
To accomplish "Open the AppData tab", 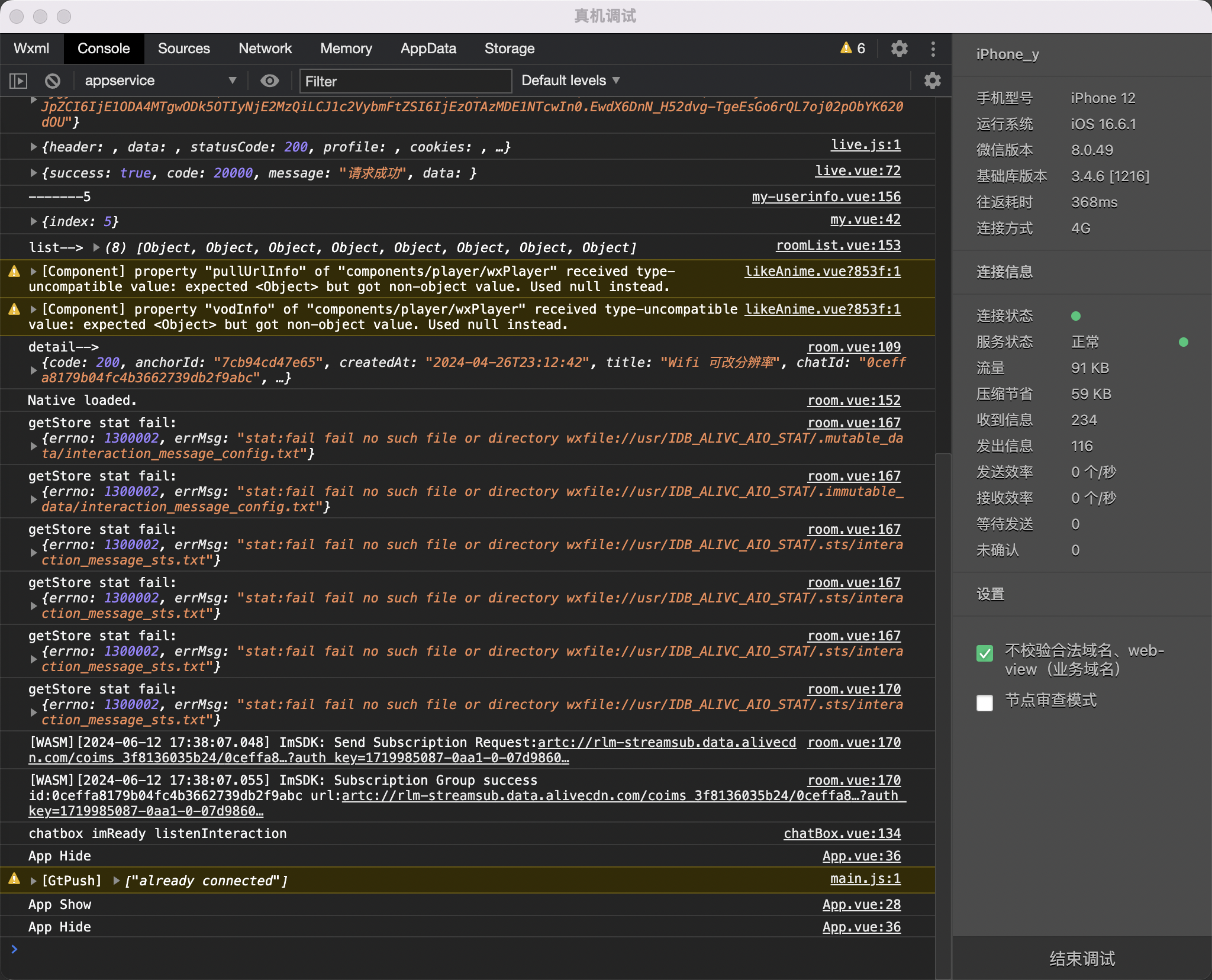I will pos(428,49).
